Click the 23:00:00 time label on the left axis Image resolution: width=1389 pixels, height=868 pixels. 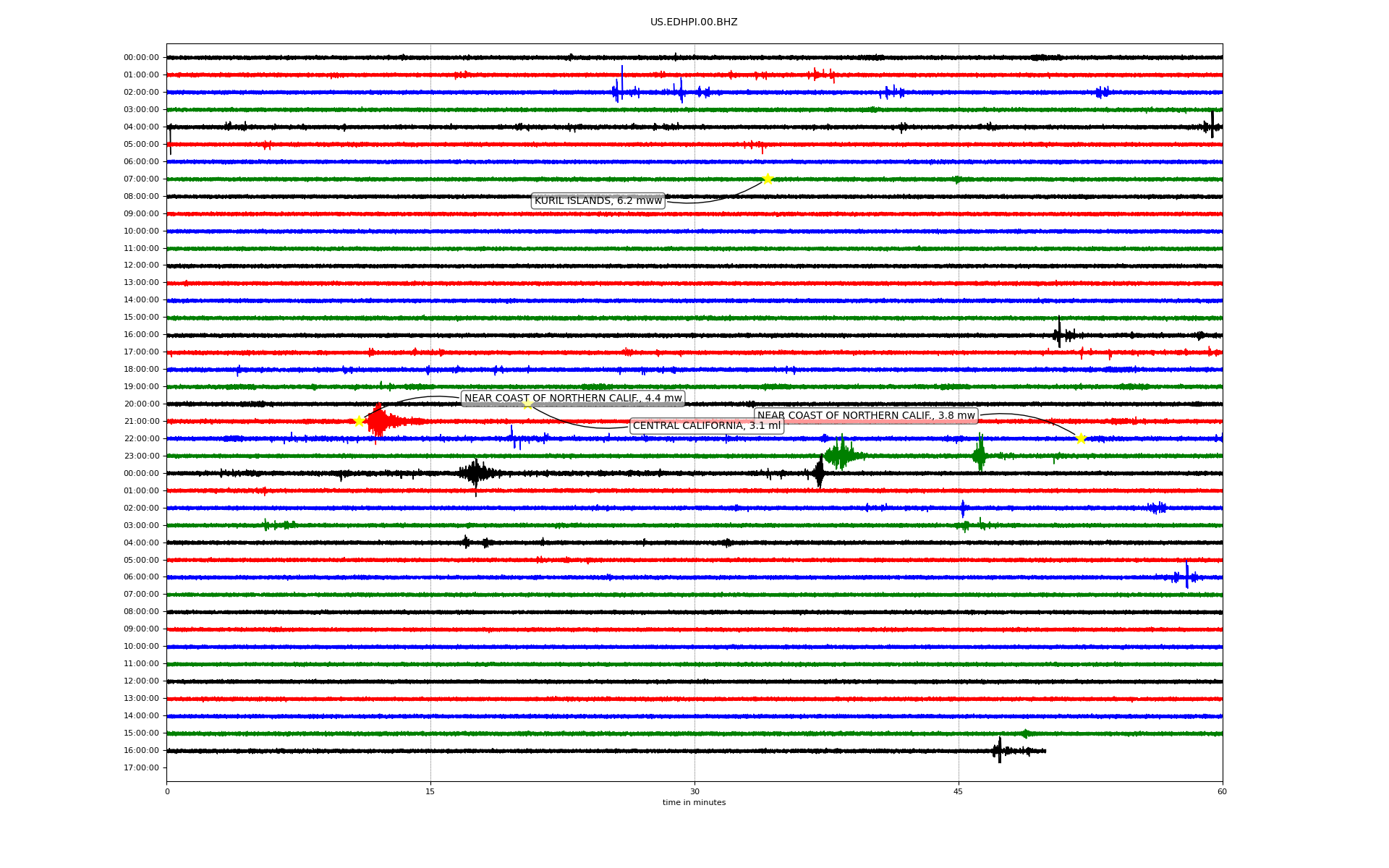pyautogui.click(x=141, y=456)
